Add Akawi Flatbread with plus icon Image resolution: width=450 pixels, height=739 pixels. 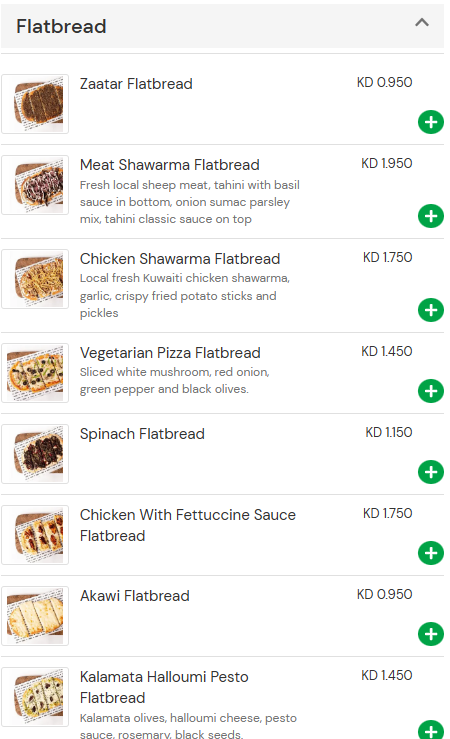[x=431, y=634]
